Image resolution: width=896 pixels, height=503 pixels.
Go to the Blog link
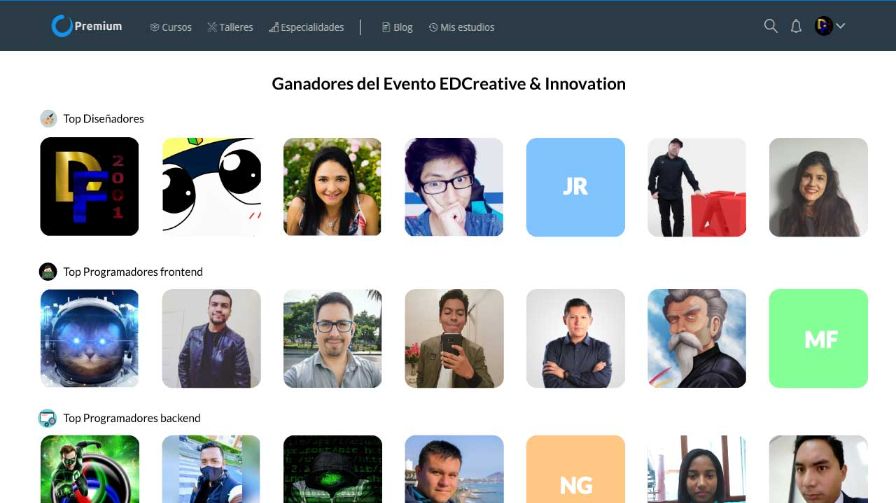pyautogui.click(x=397, y=27)
